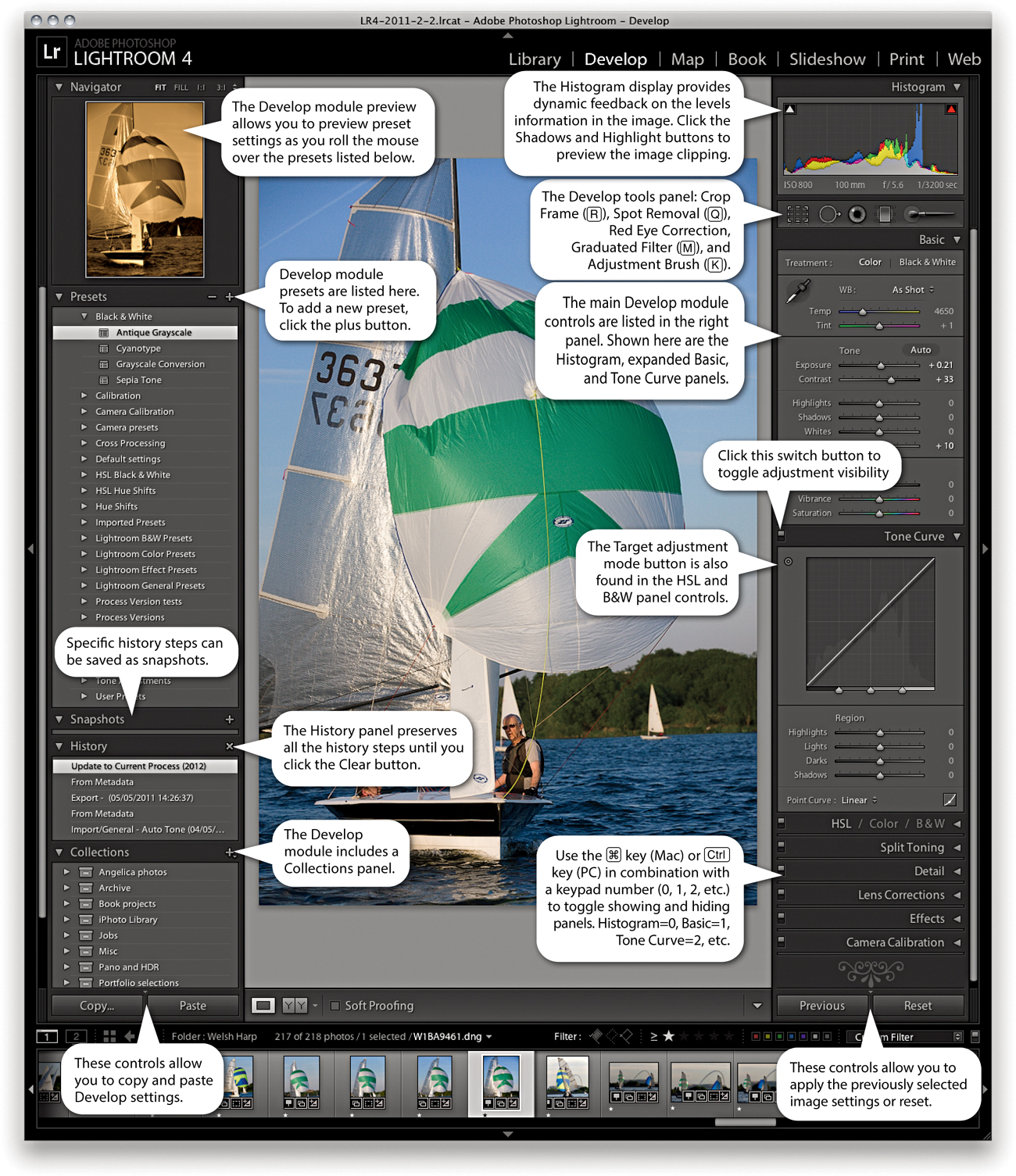The image size is (1016, 1176).
Task: Adjust the Exposure slider handle
Action: [x=881, y=366]
